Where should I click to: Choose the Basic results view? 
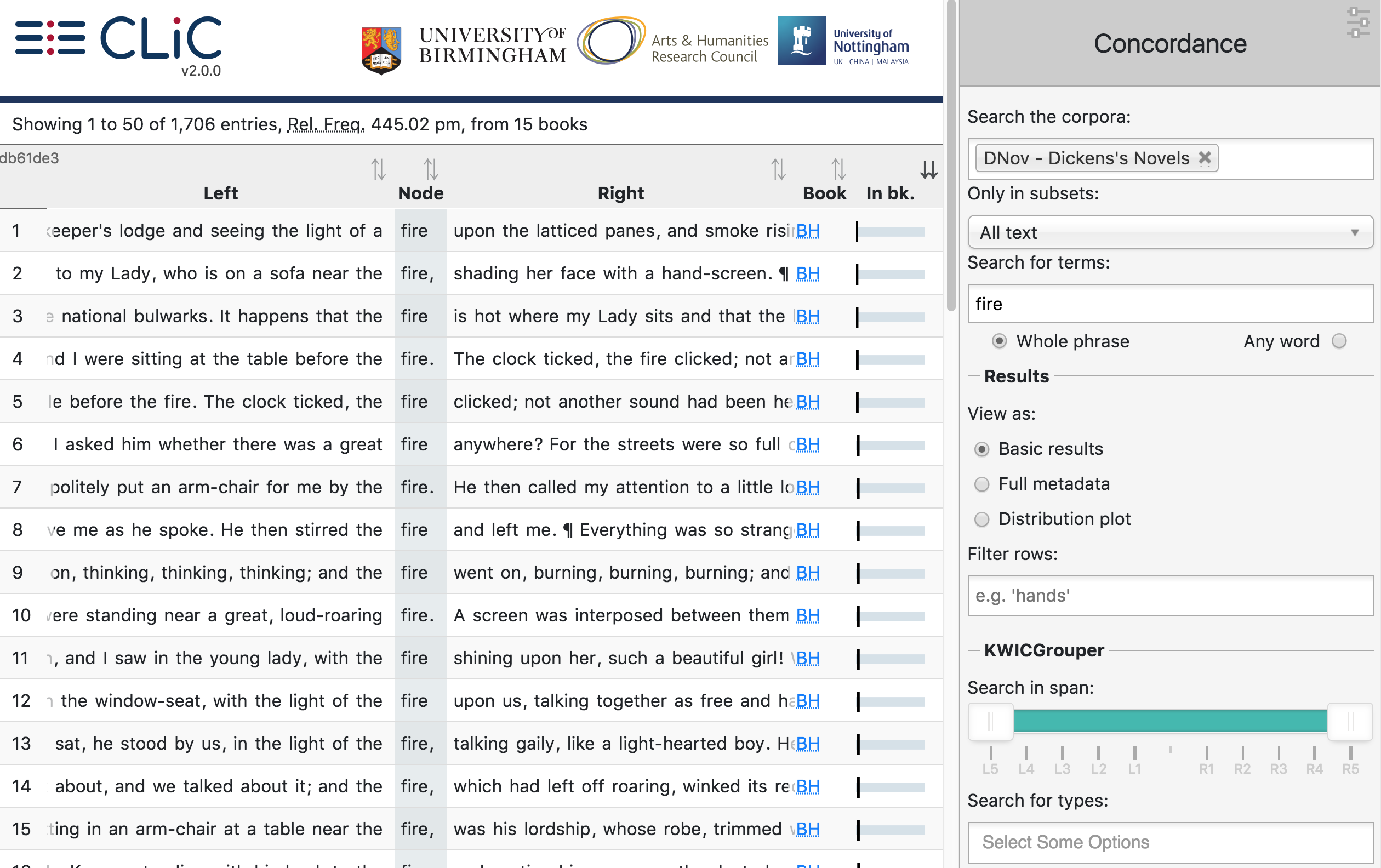coord(982,449)
